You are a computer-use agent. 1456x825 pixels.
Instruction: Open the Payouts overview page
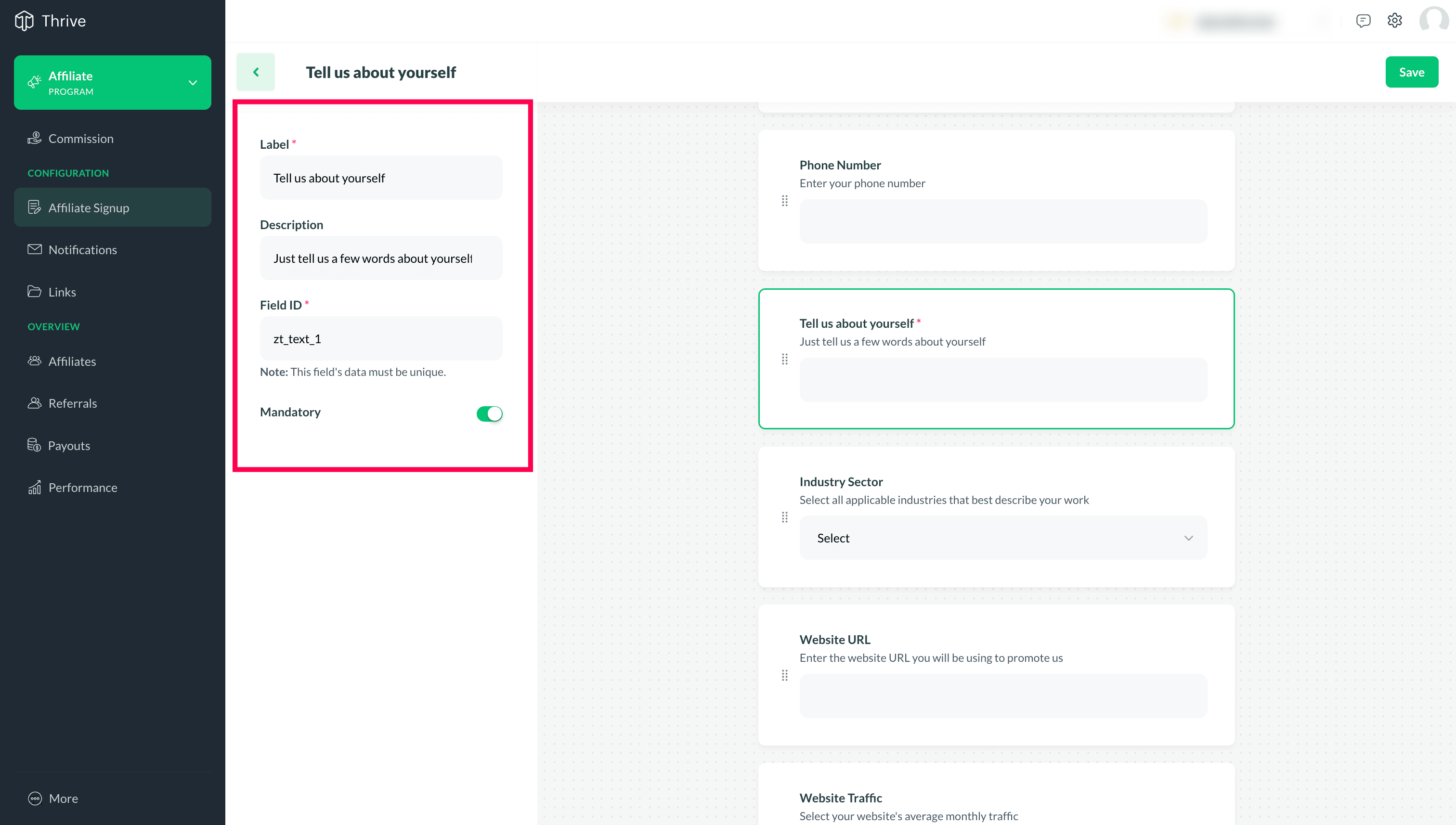(x=68, y=445)
